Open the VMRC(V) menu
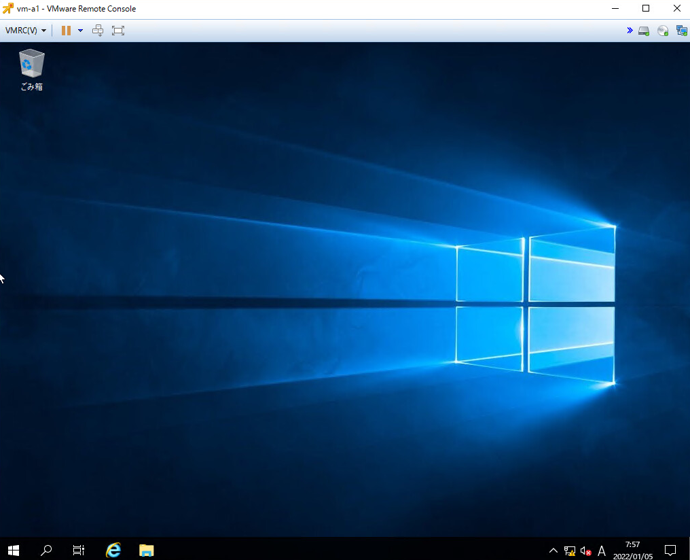The width and height of the screenshot is (690, 560). (26, 30)
